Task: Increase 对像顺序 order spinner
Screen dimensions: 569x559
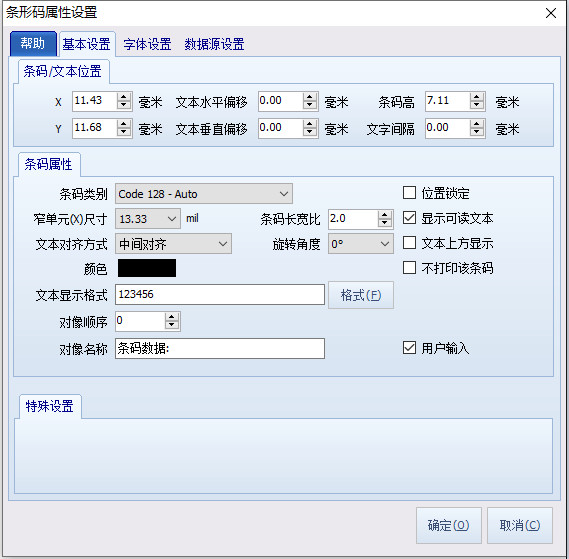Action: [x=172, y=317]
